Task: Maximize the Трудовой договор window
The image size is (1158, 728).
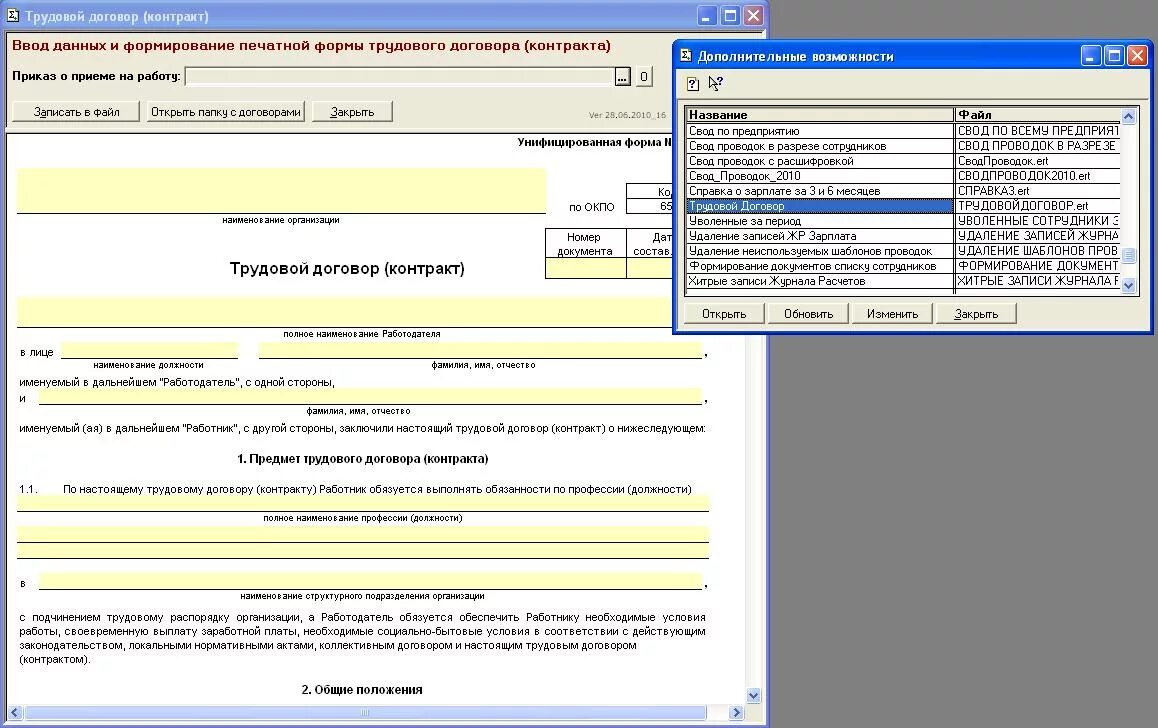Action: pos(730,16)
